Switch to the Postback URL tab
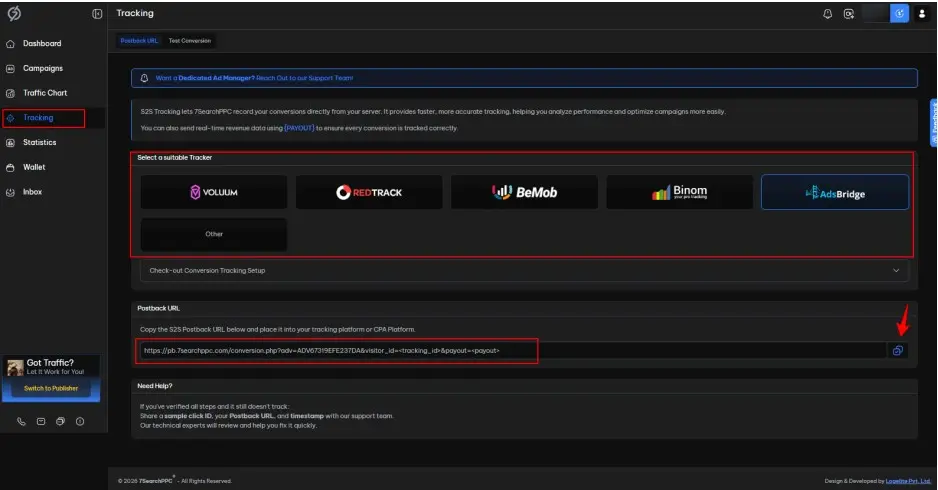Viewport: 938px width, 490px height. coord(139,41)
